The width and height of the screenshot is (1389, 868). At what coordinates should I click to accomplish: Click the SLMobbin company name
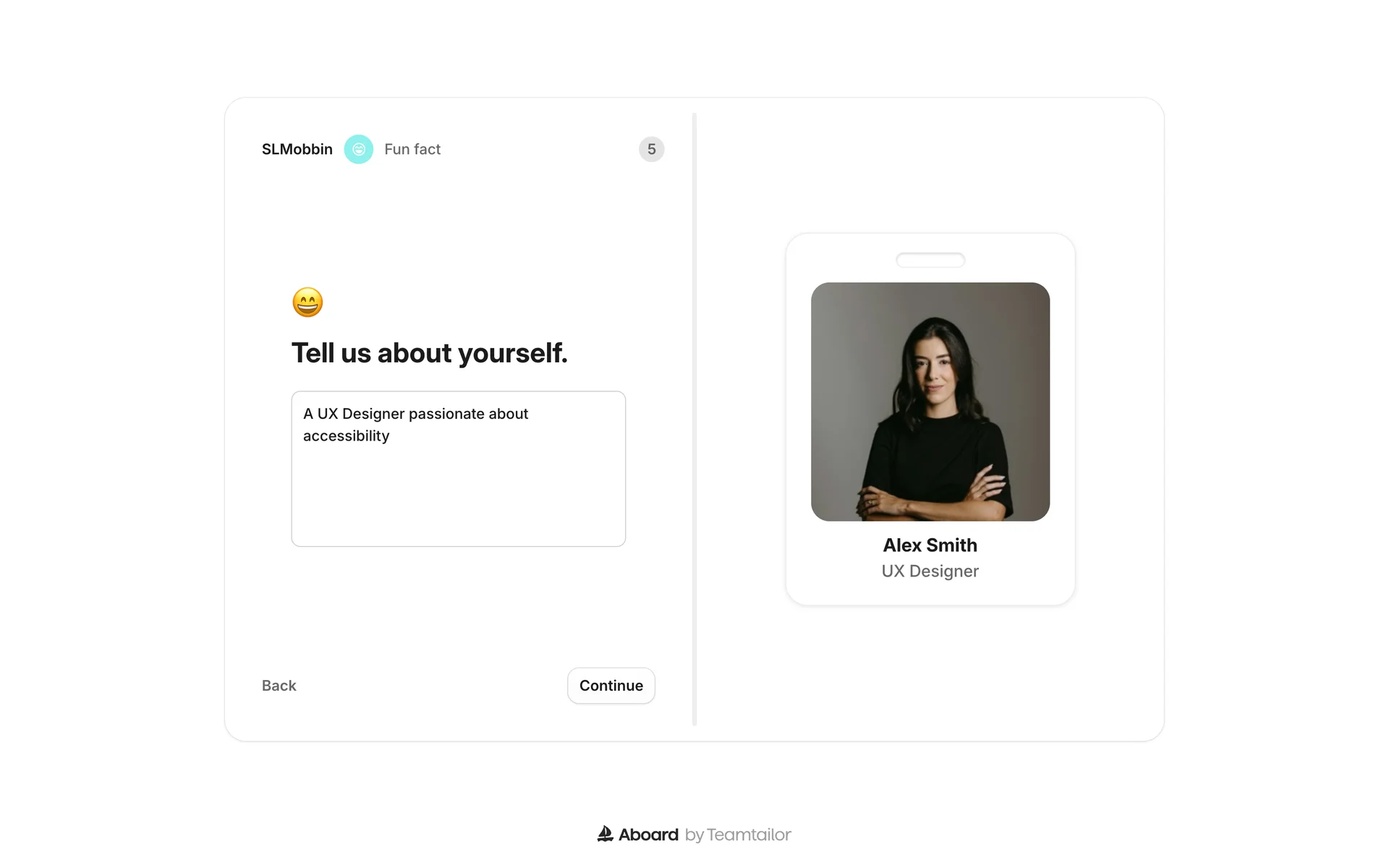click(297, 149)
